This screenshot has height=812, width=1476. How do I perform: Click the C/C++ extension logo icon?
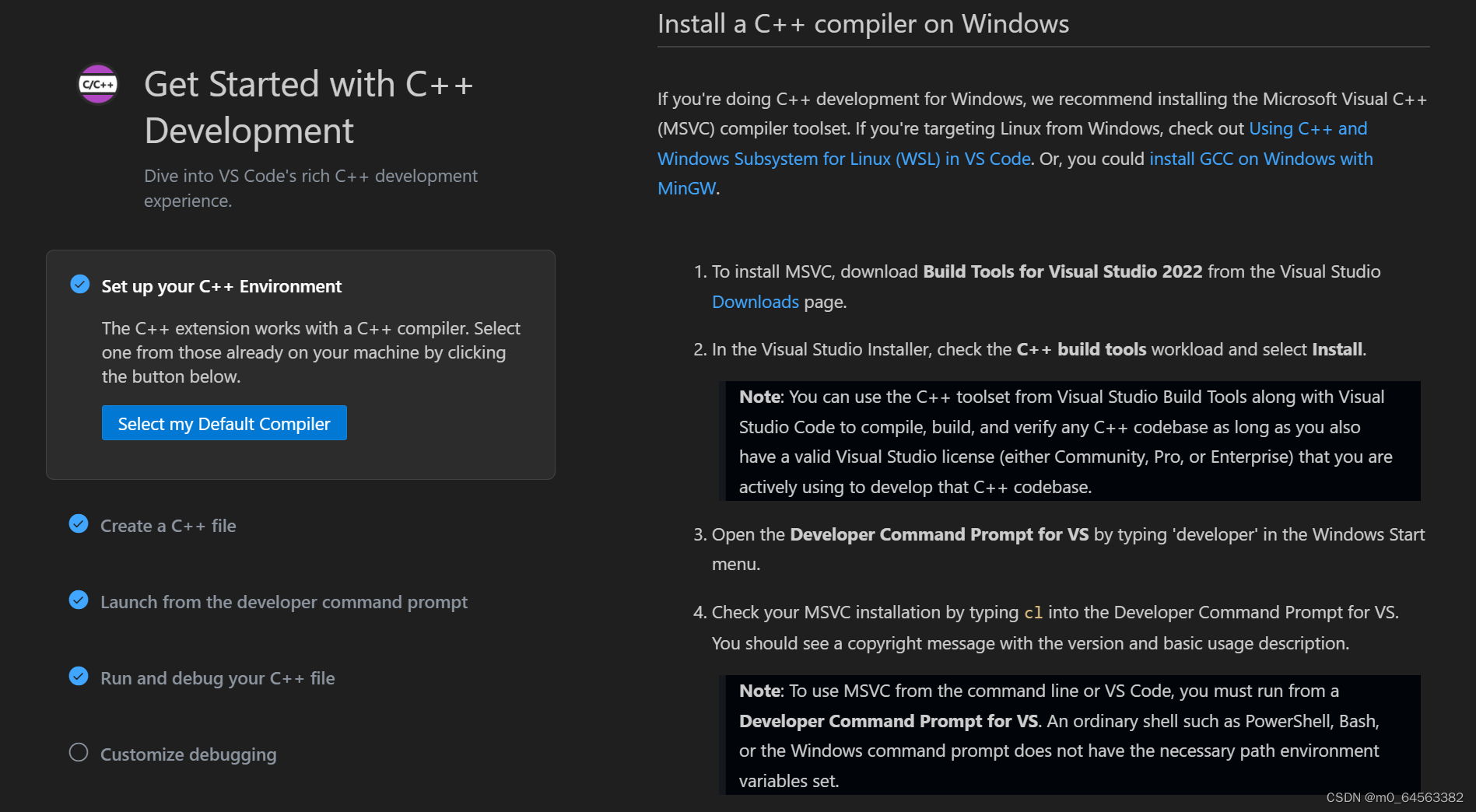coord(97,84)
